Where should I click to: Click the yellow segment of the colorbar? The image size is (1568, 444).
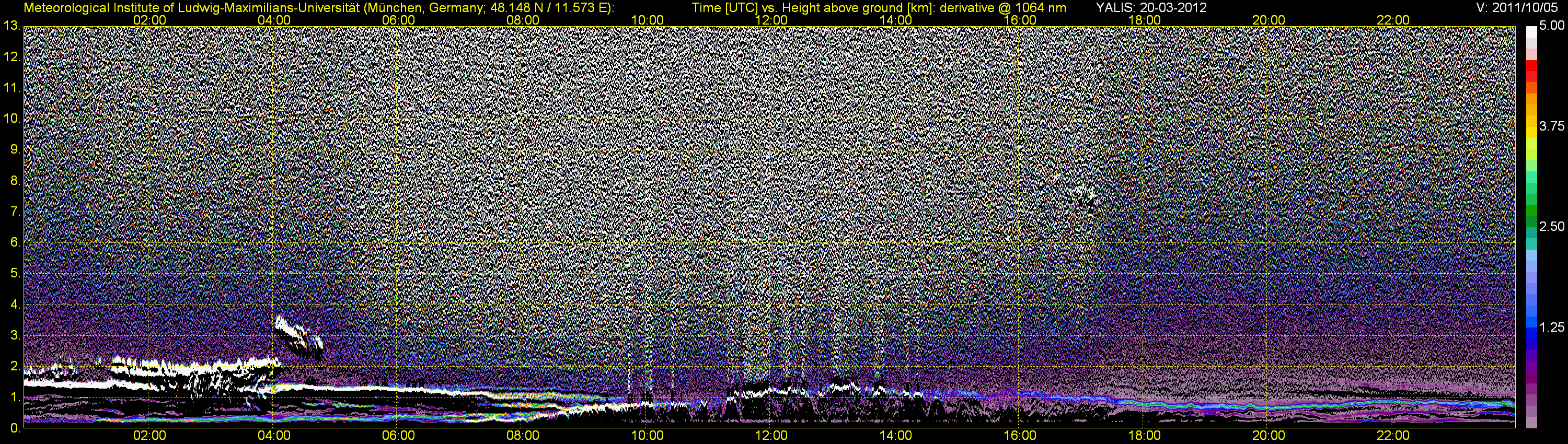point(1531,133)
